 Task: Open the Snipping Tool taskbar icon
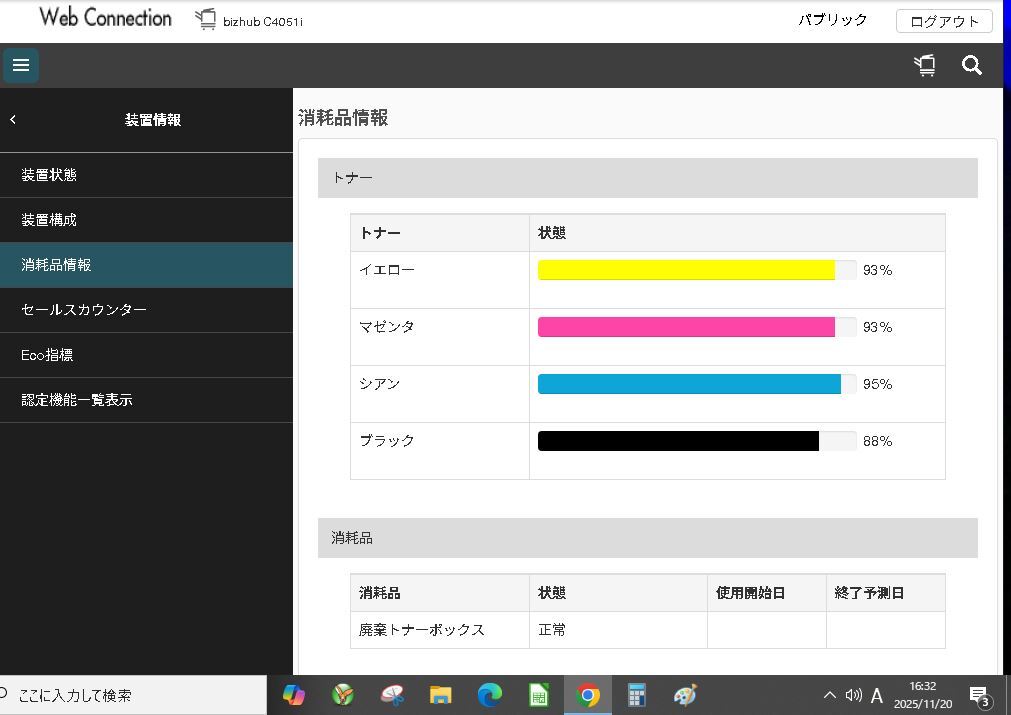pyautogui.click(x=392, y=695)
